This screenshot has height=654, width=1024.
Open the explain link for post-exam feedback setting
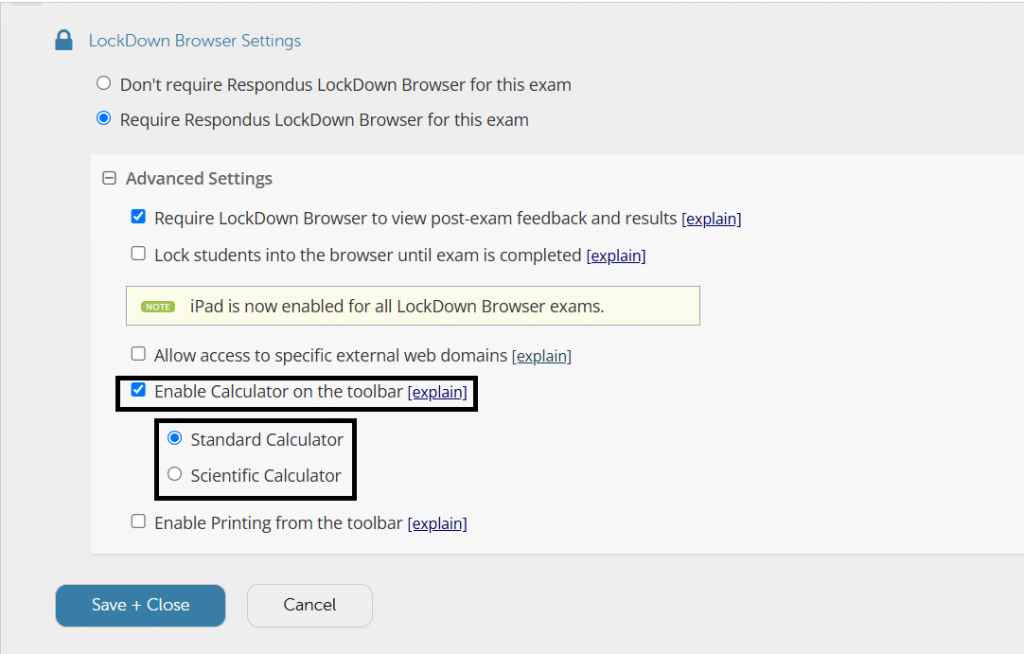click(x=711, y=218)
